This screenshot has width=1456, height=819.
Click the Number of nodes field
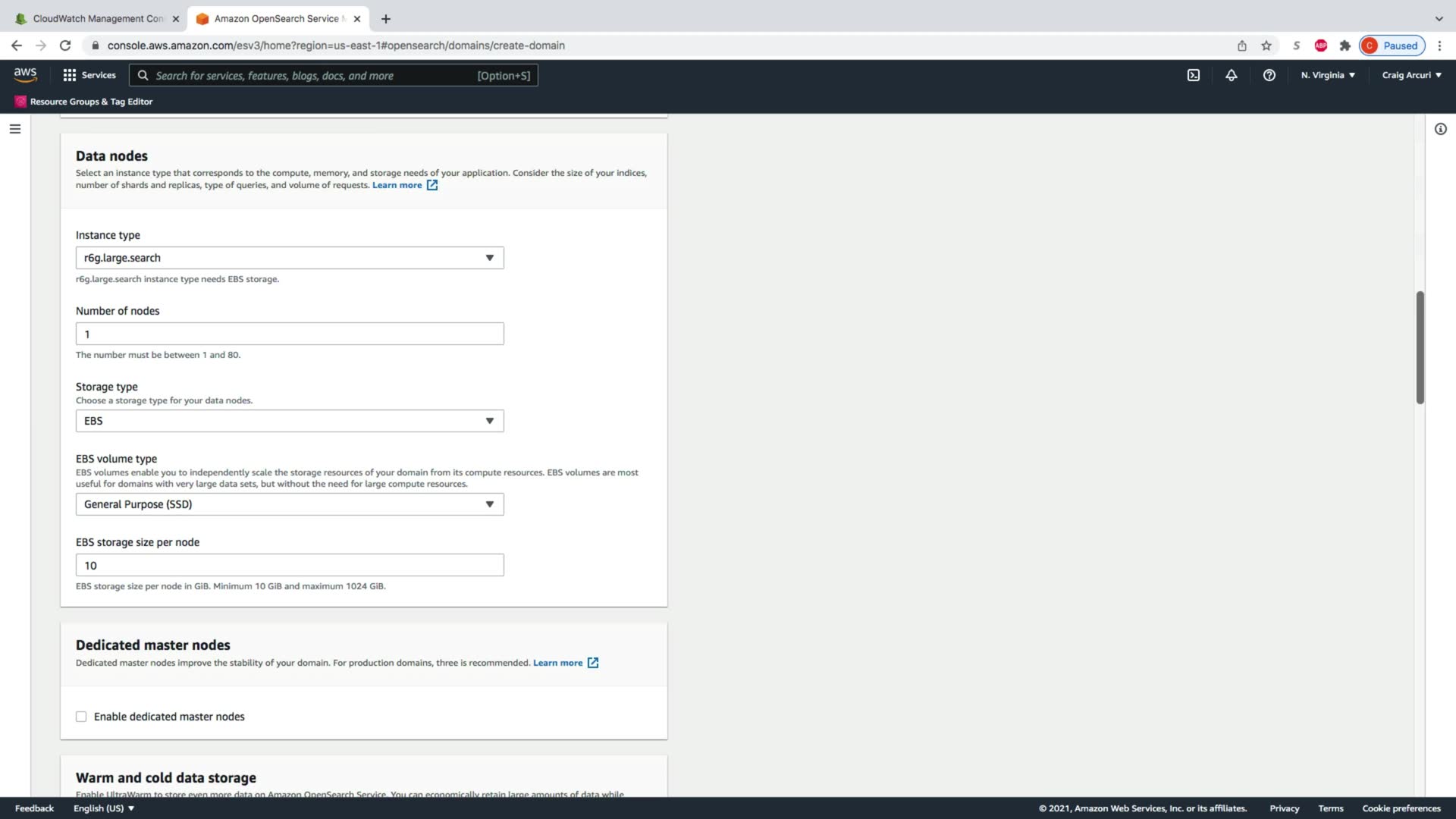coord(289,334)
